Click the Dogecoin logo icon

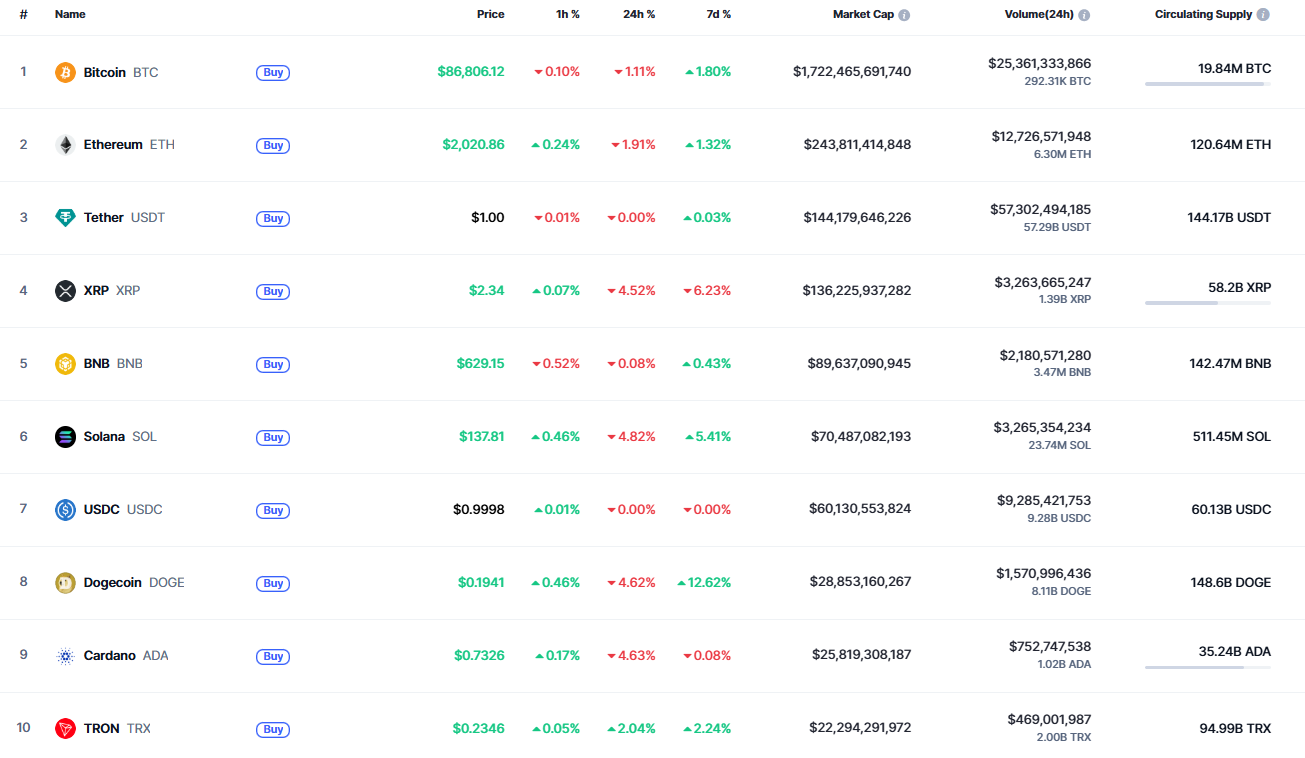(65, 583)
